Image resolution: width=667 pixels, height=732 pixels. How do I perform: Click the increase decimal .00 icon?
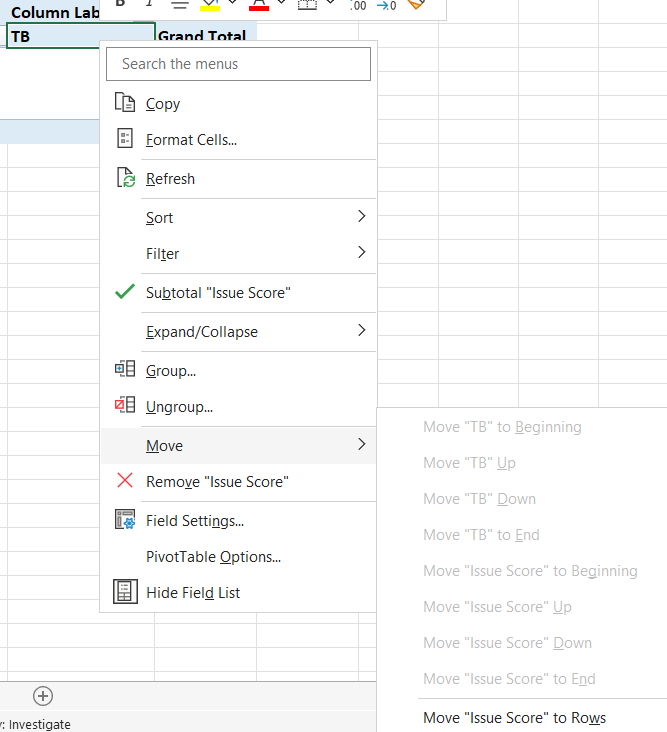tap(358, 6)
